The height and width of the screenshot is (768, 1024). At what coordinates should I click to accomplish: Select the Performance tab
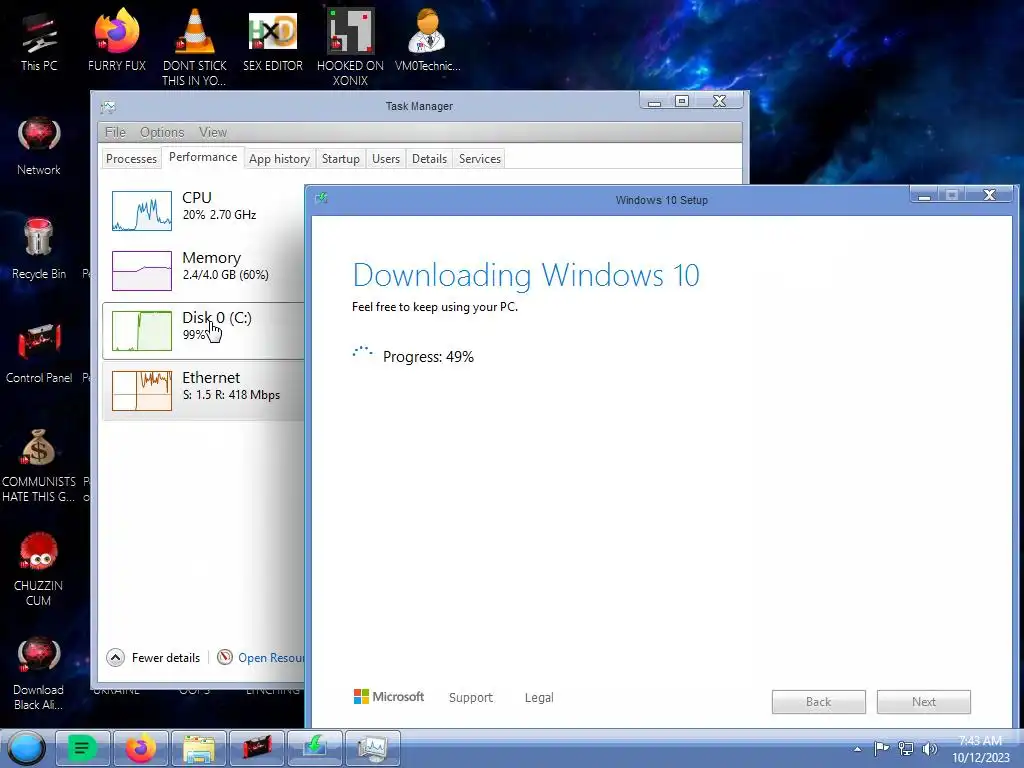(203, 157)
